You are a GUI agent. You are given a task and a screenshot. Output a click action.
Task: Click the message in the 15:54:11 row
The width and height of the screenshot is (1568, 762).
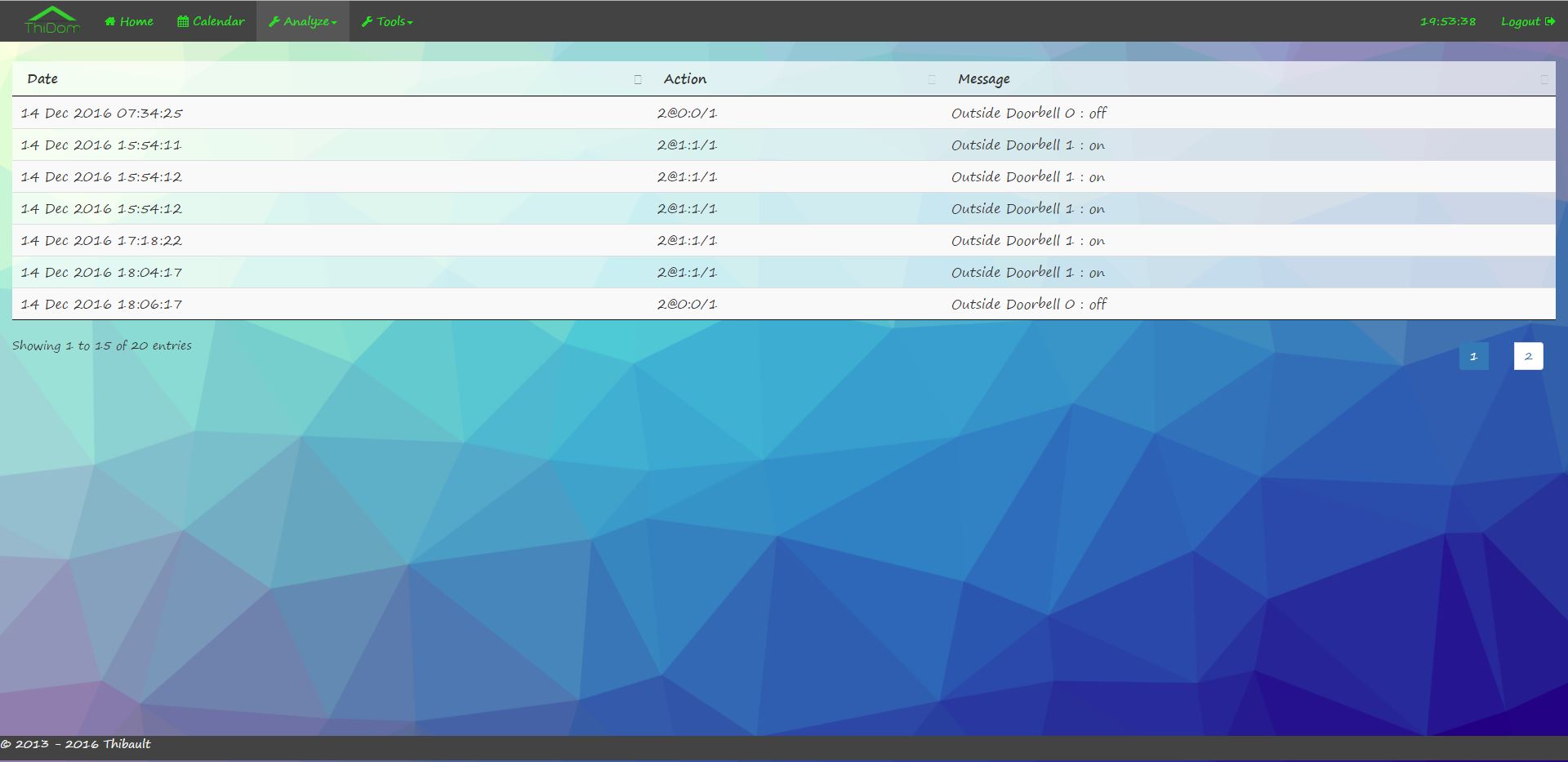(x=1028, y=145)
